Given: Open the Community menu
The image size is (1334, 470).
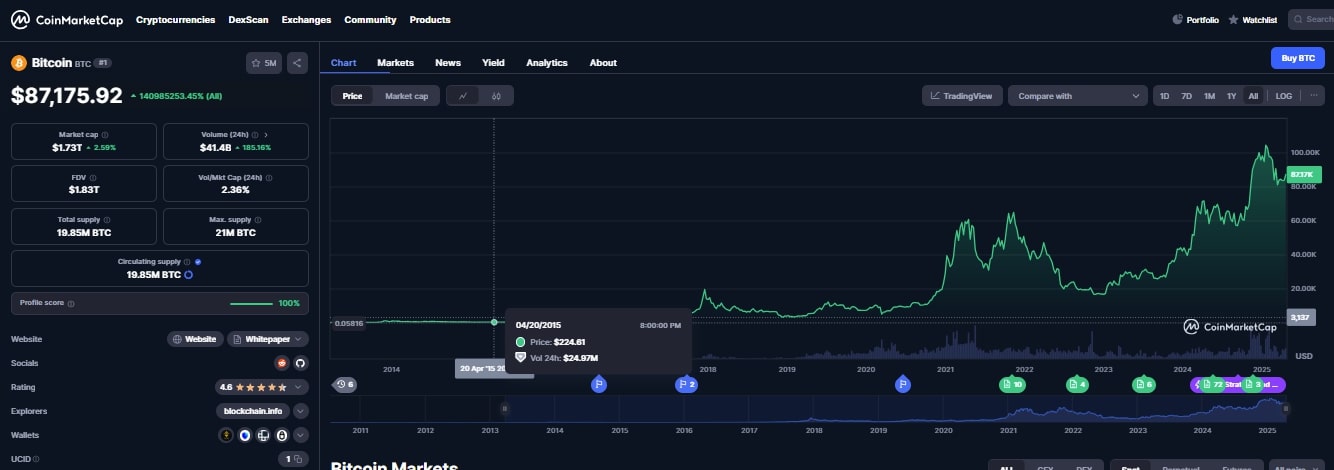Looking at the screenshot, I should (370, 20).
